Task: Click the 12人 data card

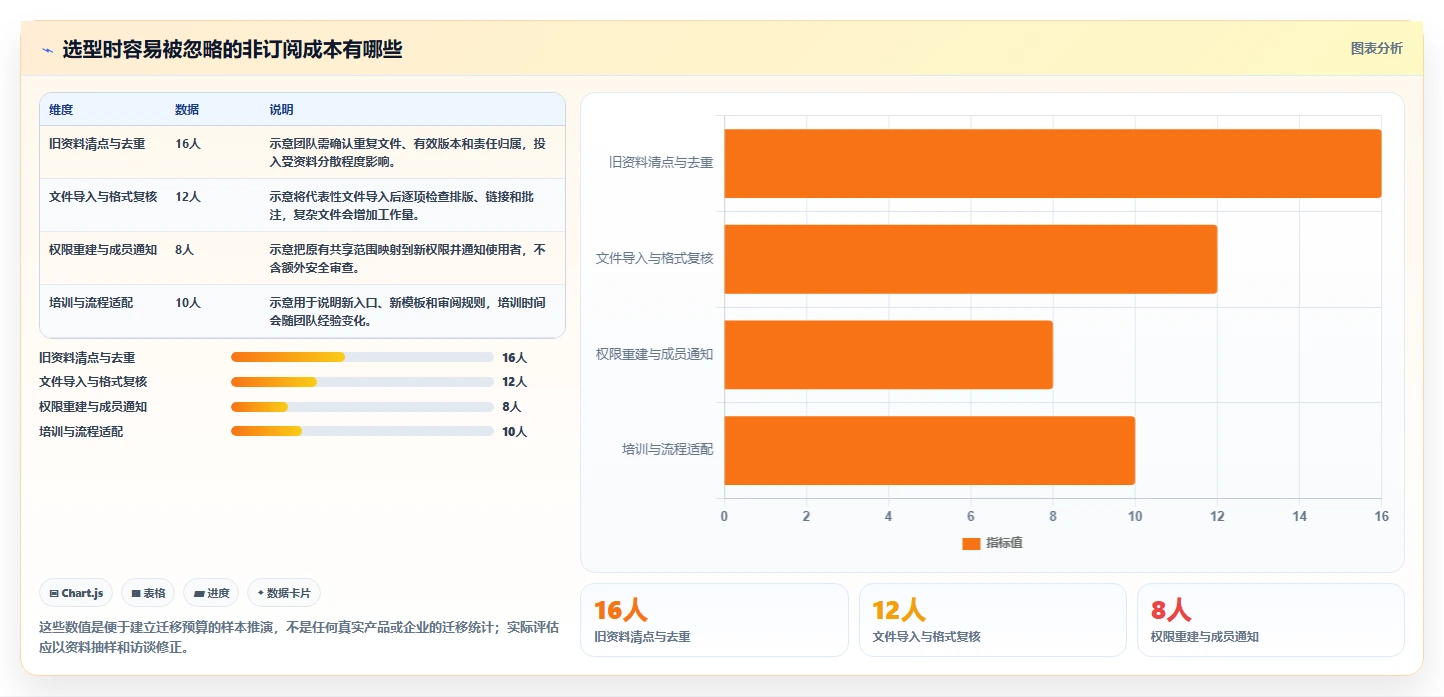Action: 993,620
